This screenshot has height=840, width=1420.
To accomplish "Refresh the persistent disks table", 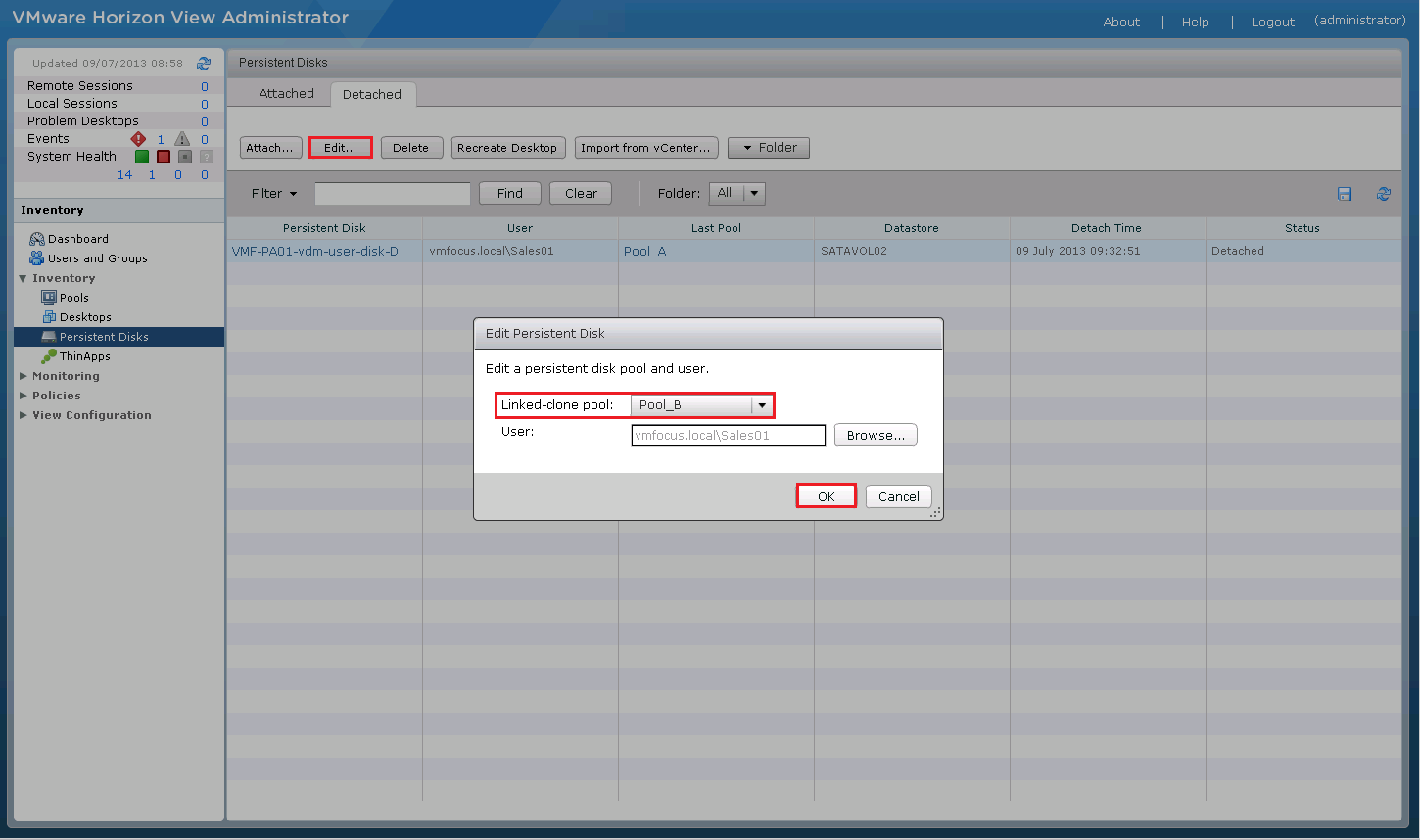I will pos(1383,194).
